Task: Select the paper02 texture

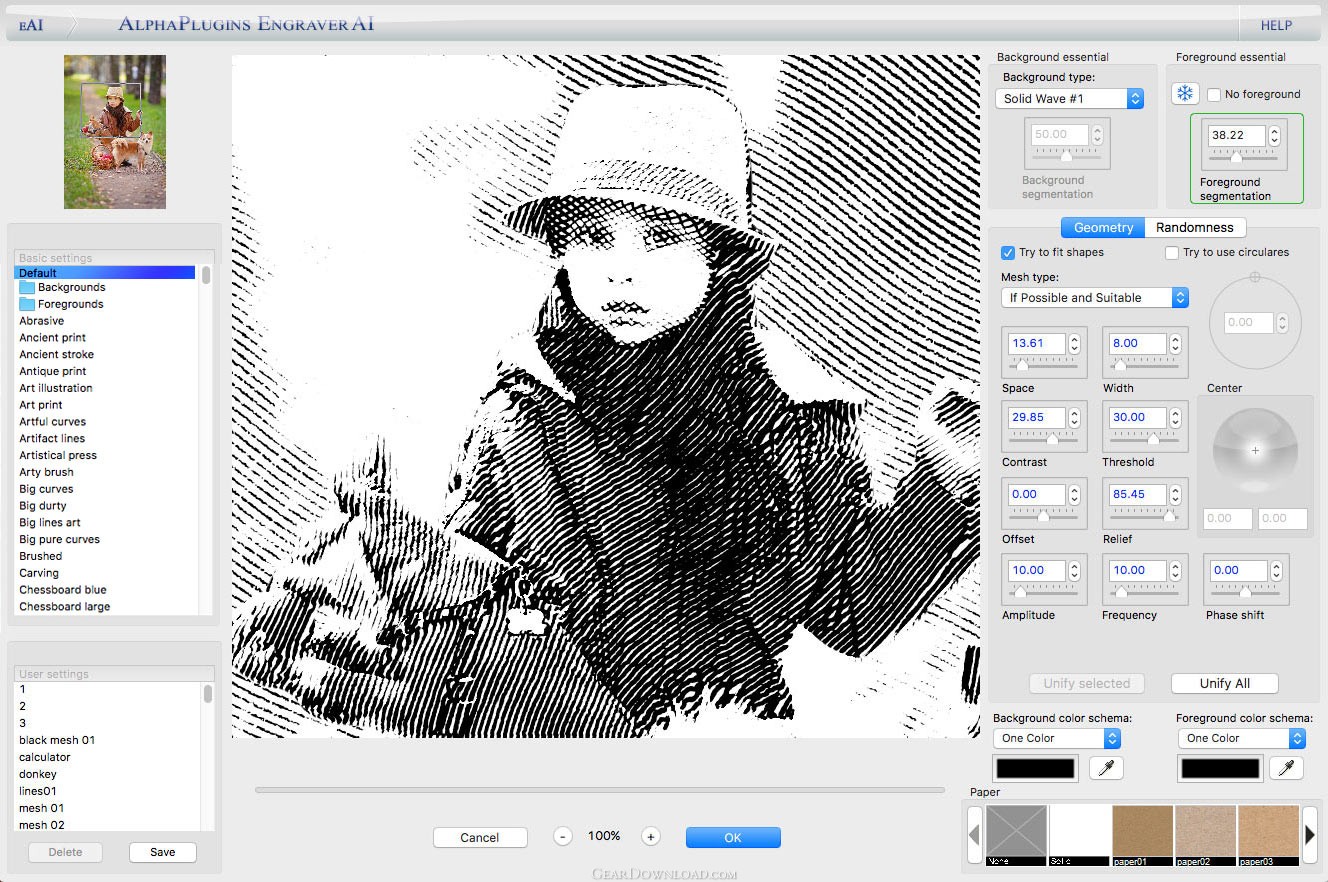Action: [x=1205, y=835]
